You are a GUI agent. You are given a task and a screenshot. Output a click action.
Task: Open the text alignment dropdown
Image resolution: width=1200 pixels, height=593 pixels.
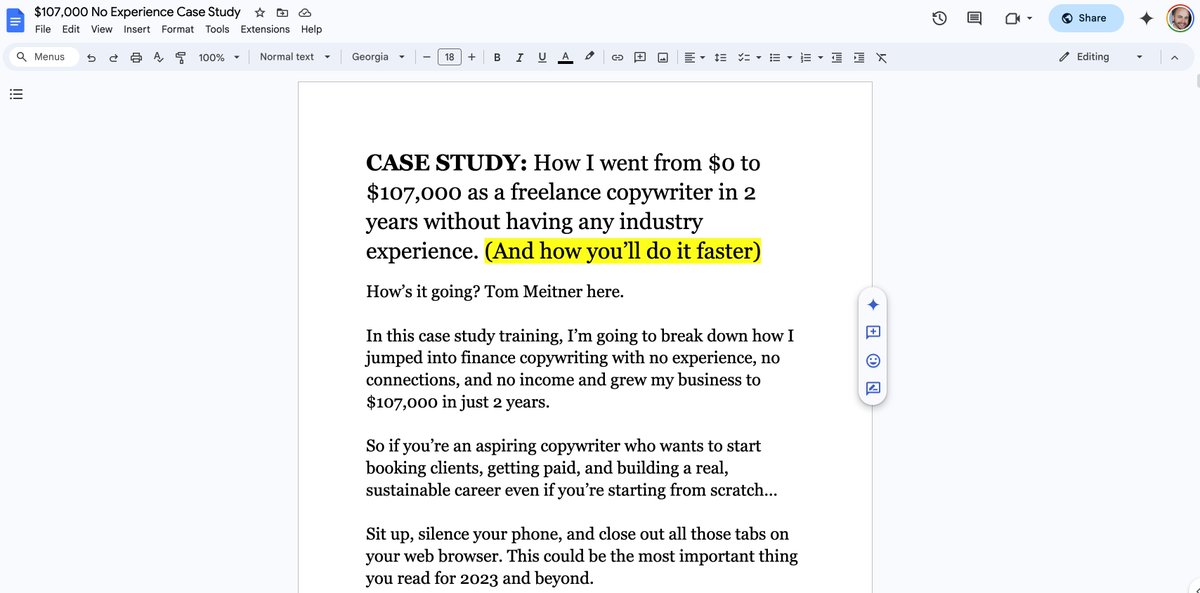pyautogui.click(x=695, y=57)
